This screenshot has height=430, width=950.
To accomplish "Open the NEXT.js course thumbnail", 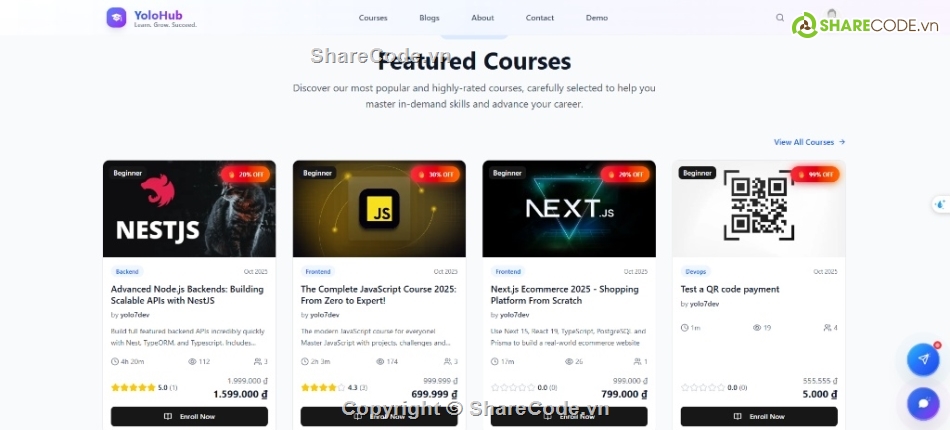I will [x=569, y=209].
